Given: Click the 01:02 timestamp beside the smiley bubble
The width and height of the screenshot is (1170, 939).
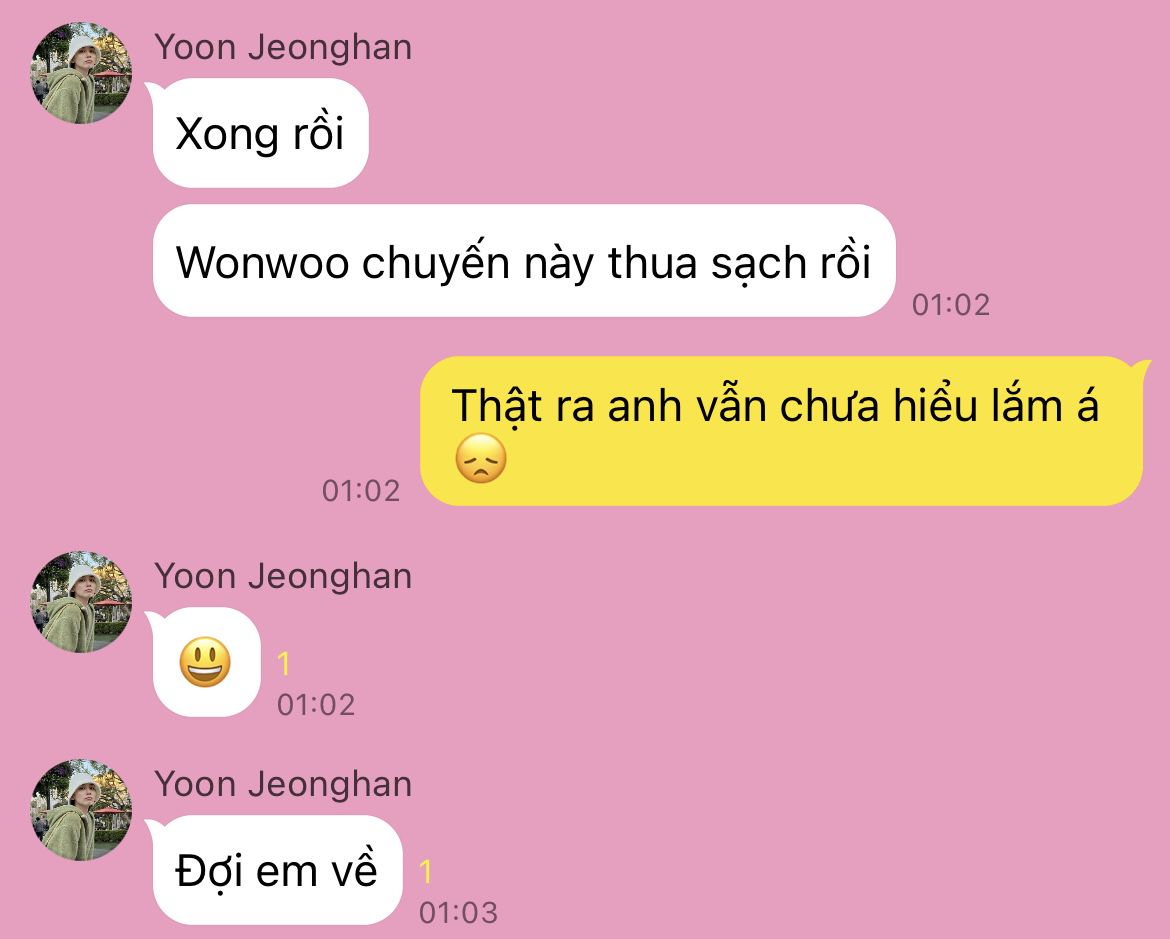Looking at the screenshot, I should pos(316,705).
